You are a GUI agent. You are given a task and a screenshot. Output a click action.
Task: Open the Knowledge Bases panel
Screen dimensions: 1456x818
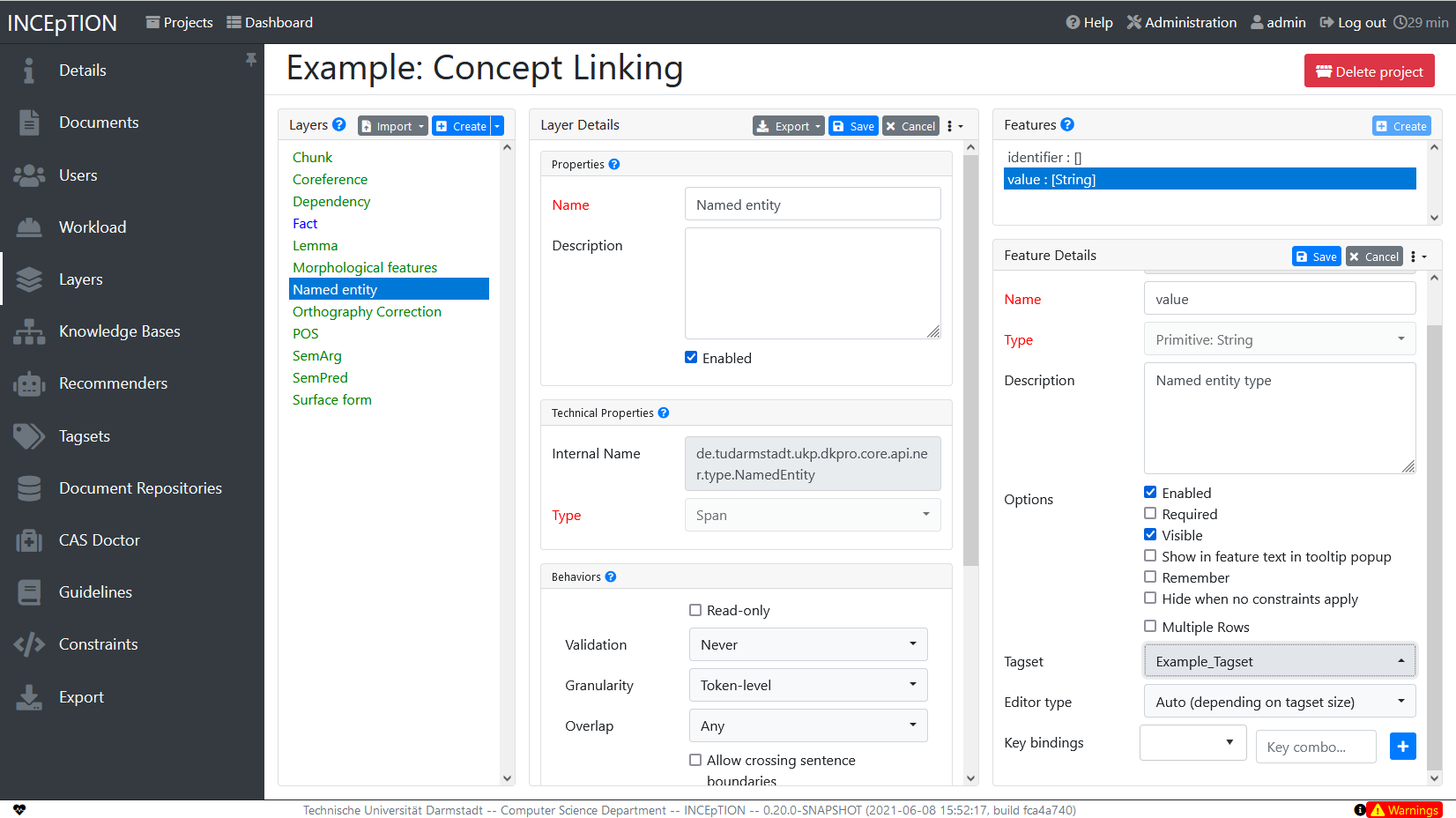click(x=119, y=331)
